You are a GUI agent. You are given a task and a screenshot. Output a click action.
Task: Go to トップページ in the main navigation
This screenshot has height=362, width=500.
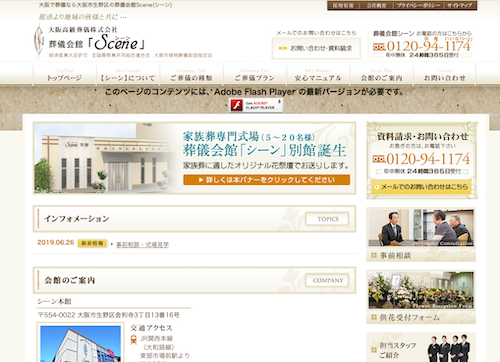pyautogui.click(x=64, y=75)
